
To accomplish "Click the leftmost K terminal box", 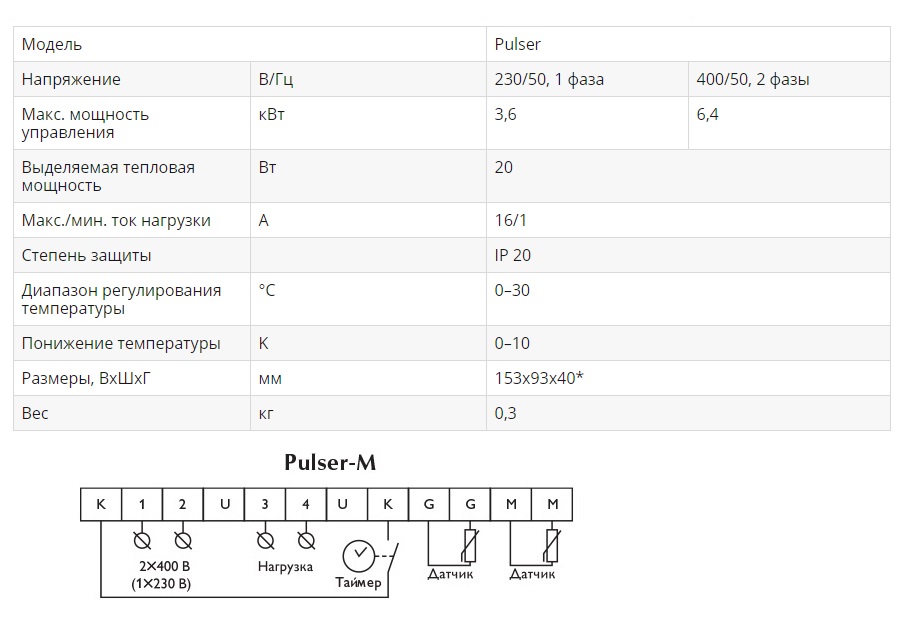I will point(101,504).
